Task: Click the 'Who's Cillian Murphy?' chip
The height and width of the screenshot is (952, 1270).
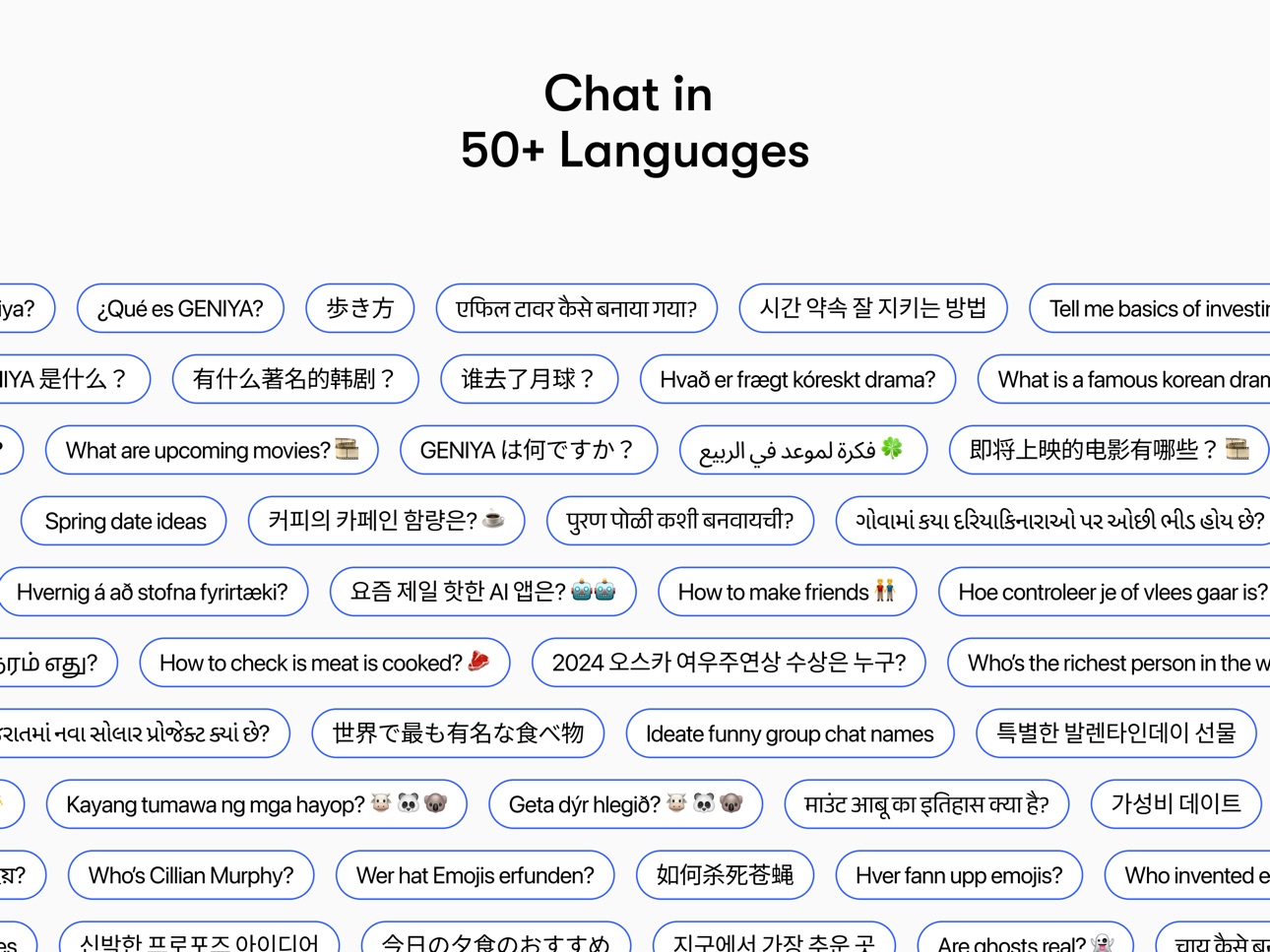Action: click(191, 875)
